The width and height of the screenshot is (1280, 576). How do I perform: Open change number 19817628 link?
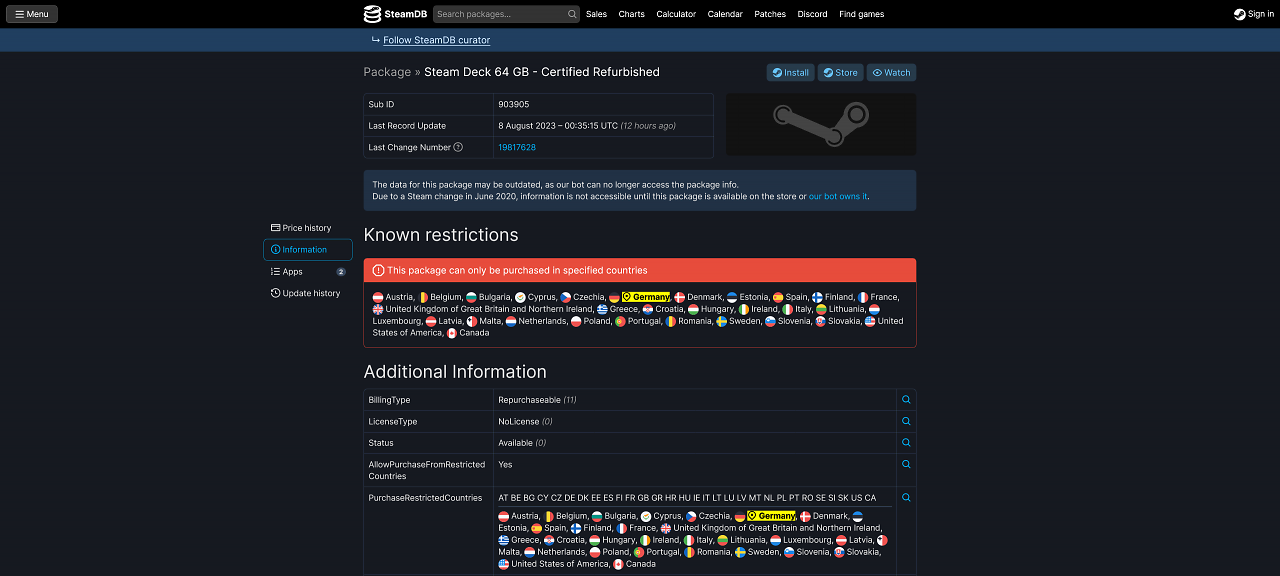(517, 147)
